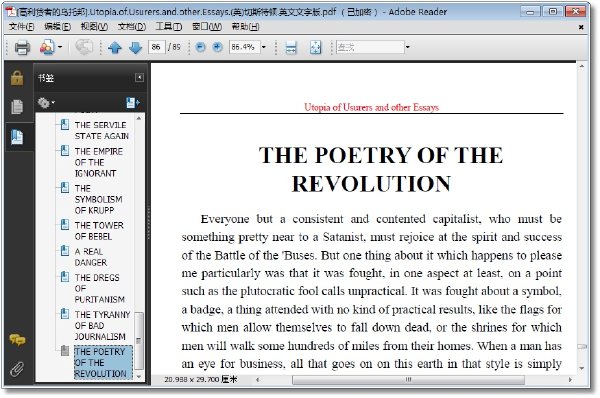Image resolution: width=600 pixels, height=398 pixels.
Task: Click bookmark icon beside THE EMPIRE OF THE IGNORANT
Action: (65, 151)
